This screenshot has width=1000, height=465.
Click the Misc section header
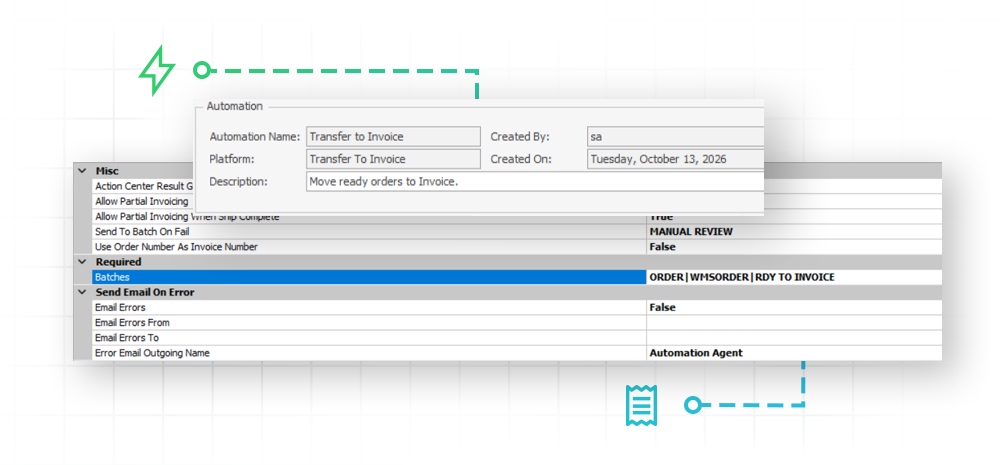[x=107, y=171]
